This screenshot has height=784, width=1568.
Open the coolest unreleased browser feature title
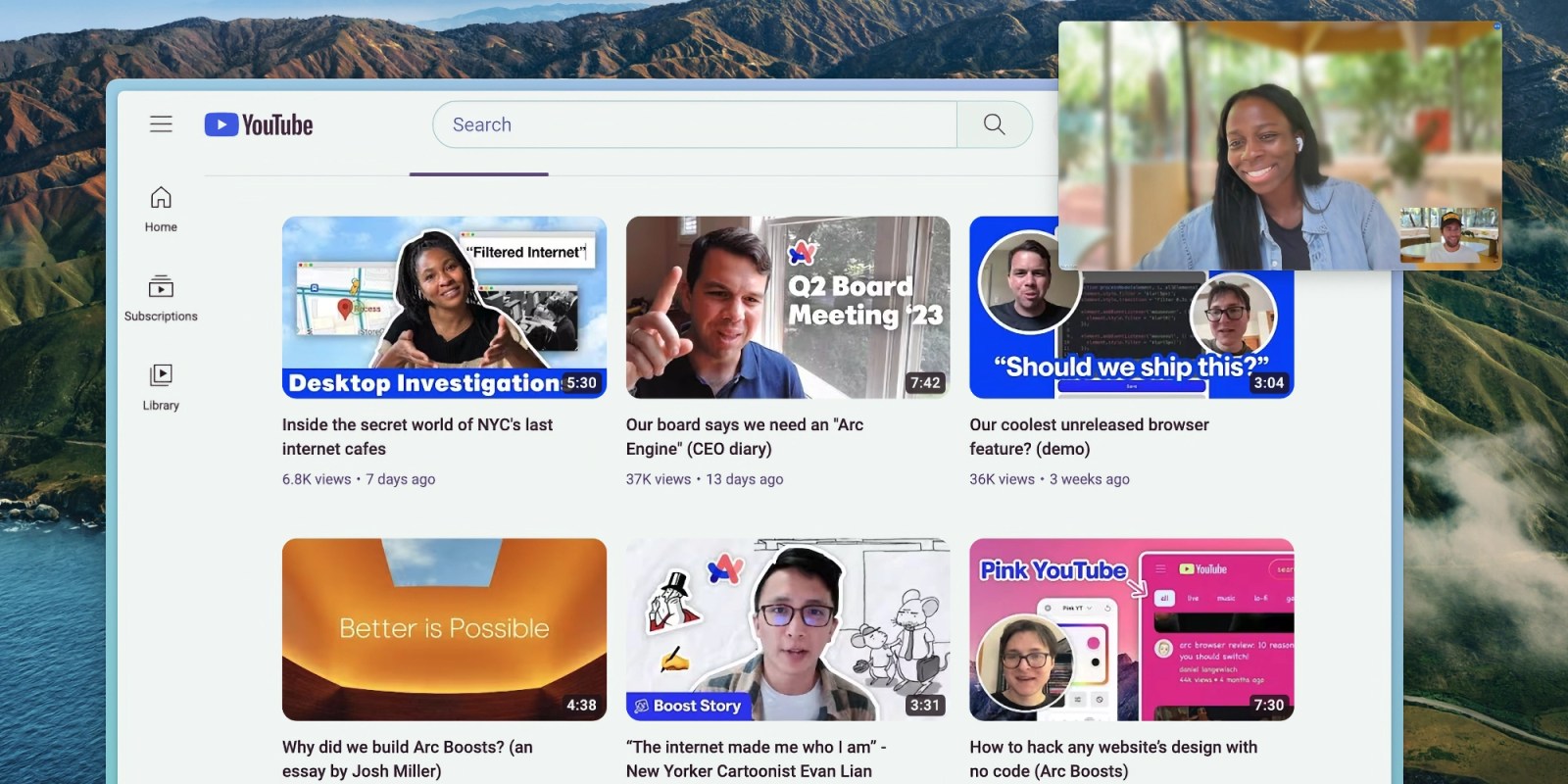(x=1088, y=436)
